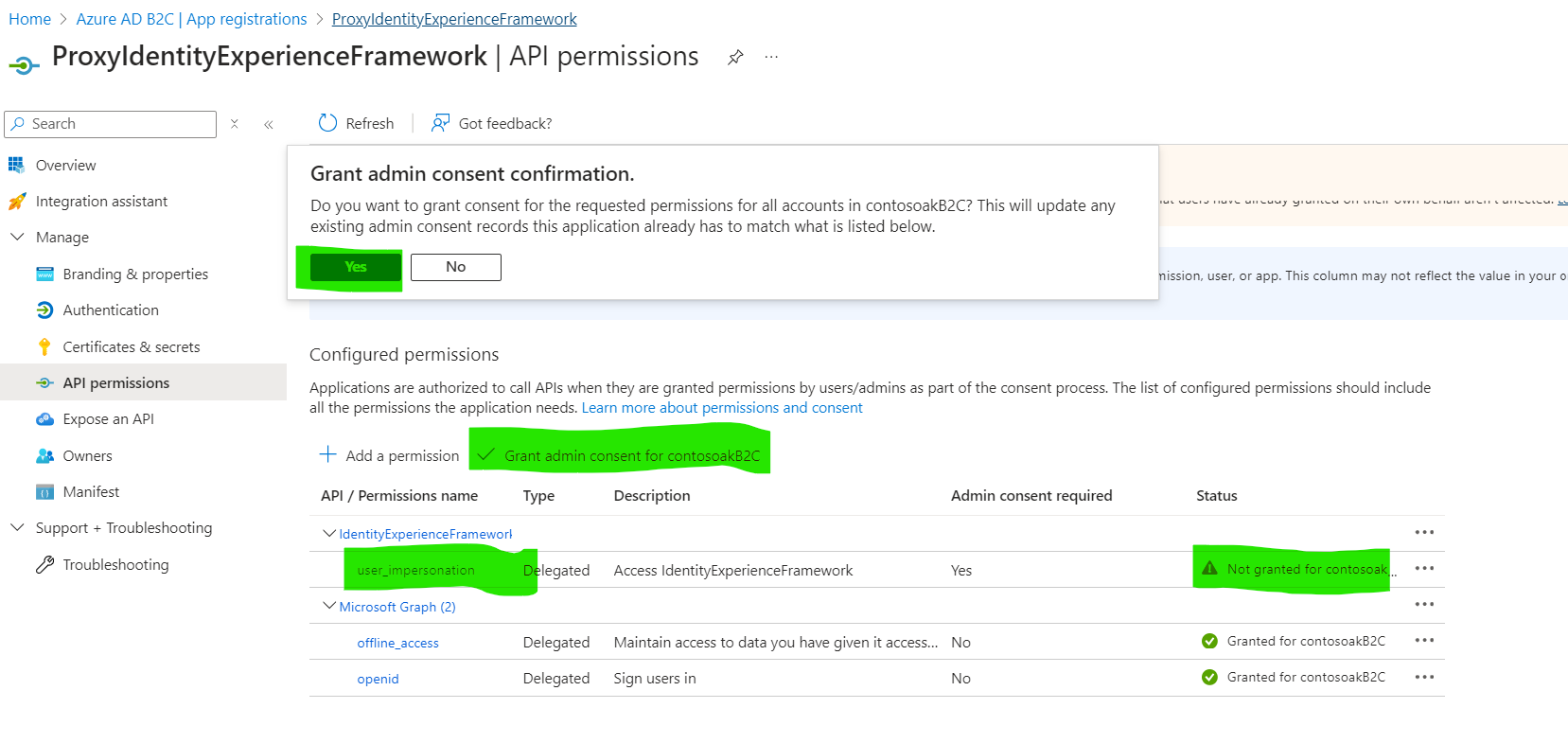This screenshot has width=1568, height=744.
Task: Open 'Learn more about permissions and consent'
Action: (x=722, y=407)
